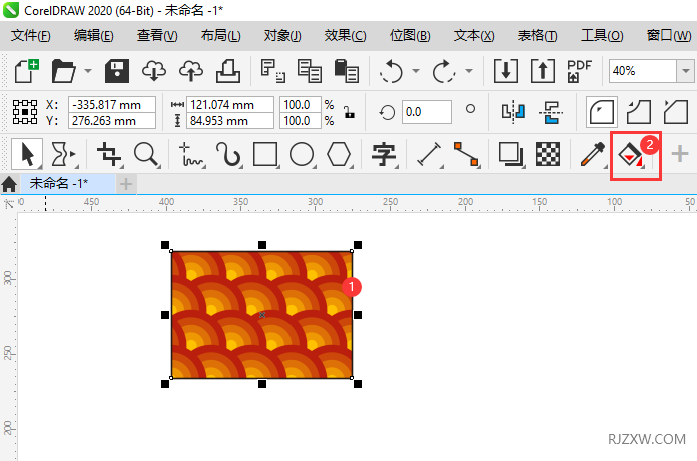Click the Interactive Fill tool
The height and width of the screenshot is (461, 697).
pos(631,155)
